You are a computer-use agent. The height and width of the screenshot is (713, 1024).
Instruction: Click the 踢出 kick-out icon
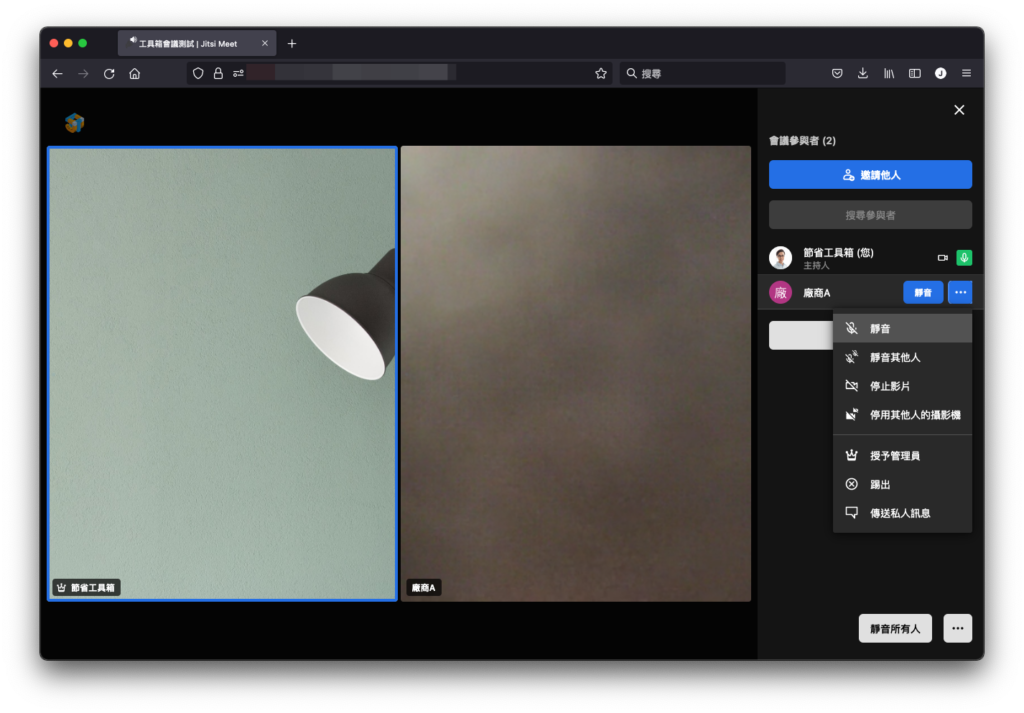tap(852, 484)
